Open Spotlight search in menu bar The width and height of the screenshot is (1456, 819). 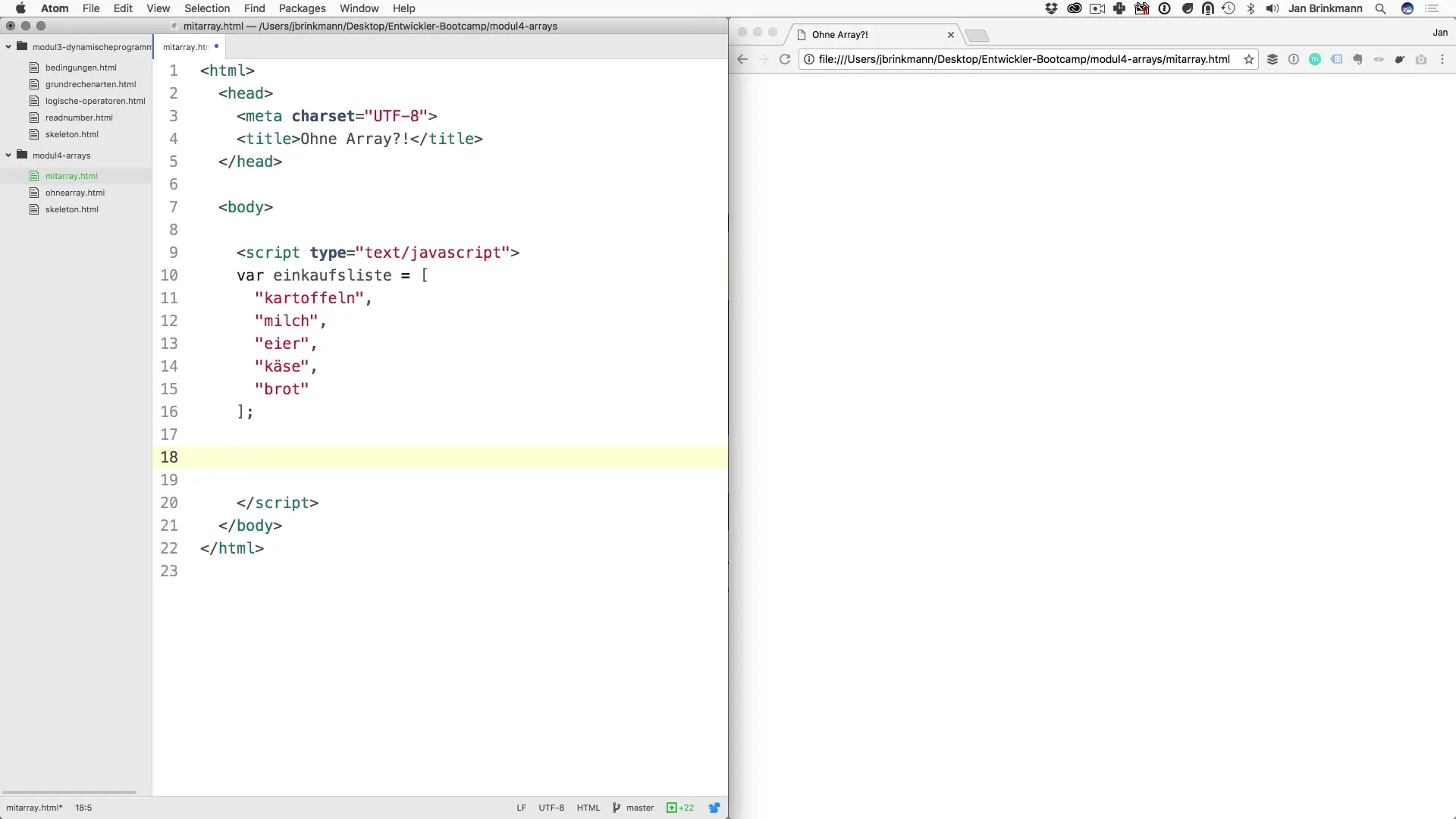point(1381,8)
